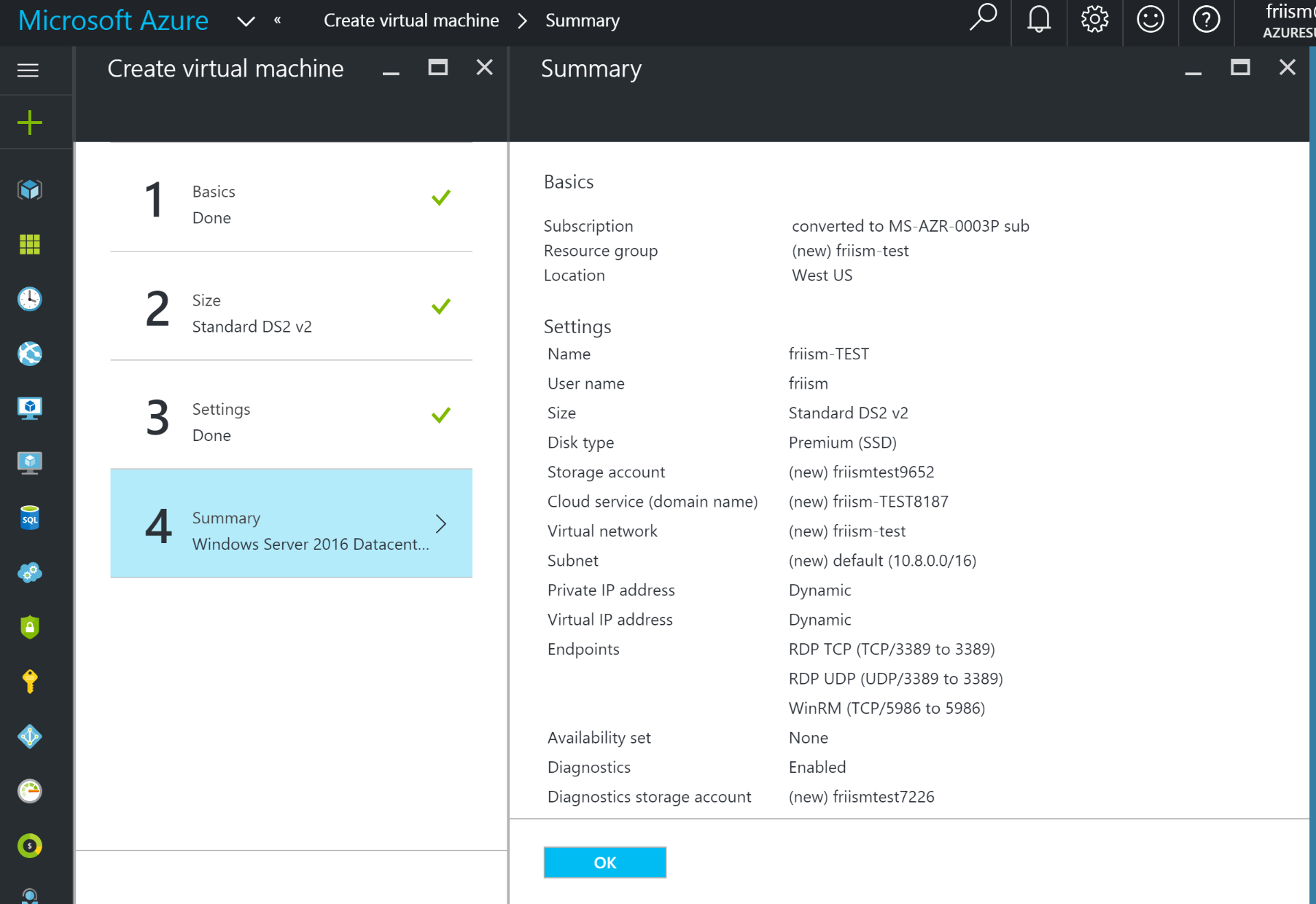Open portal settings gear icon

click(x=1094, y=20)
